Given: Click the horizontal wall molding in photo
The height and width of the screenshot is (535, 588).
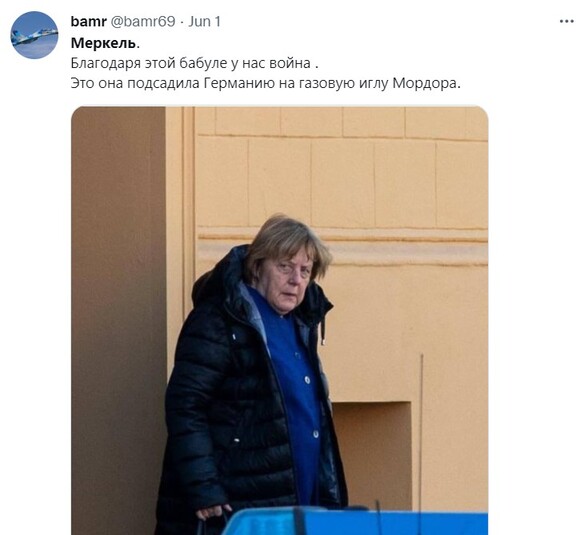Looking at the screenshot, I should pos(341,246).
